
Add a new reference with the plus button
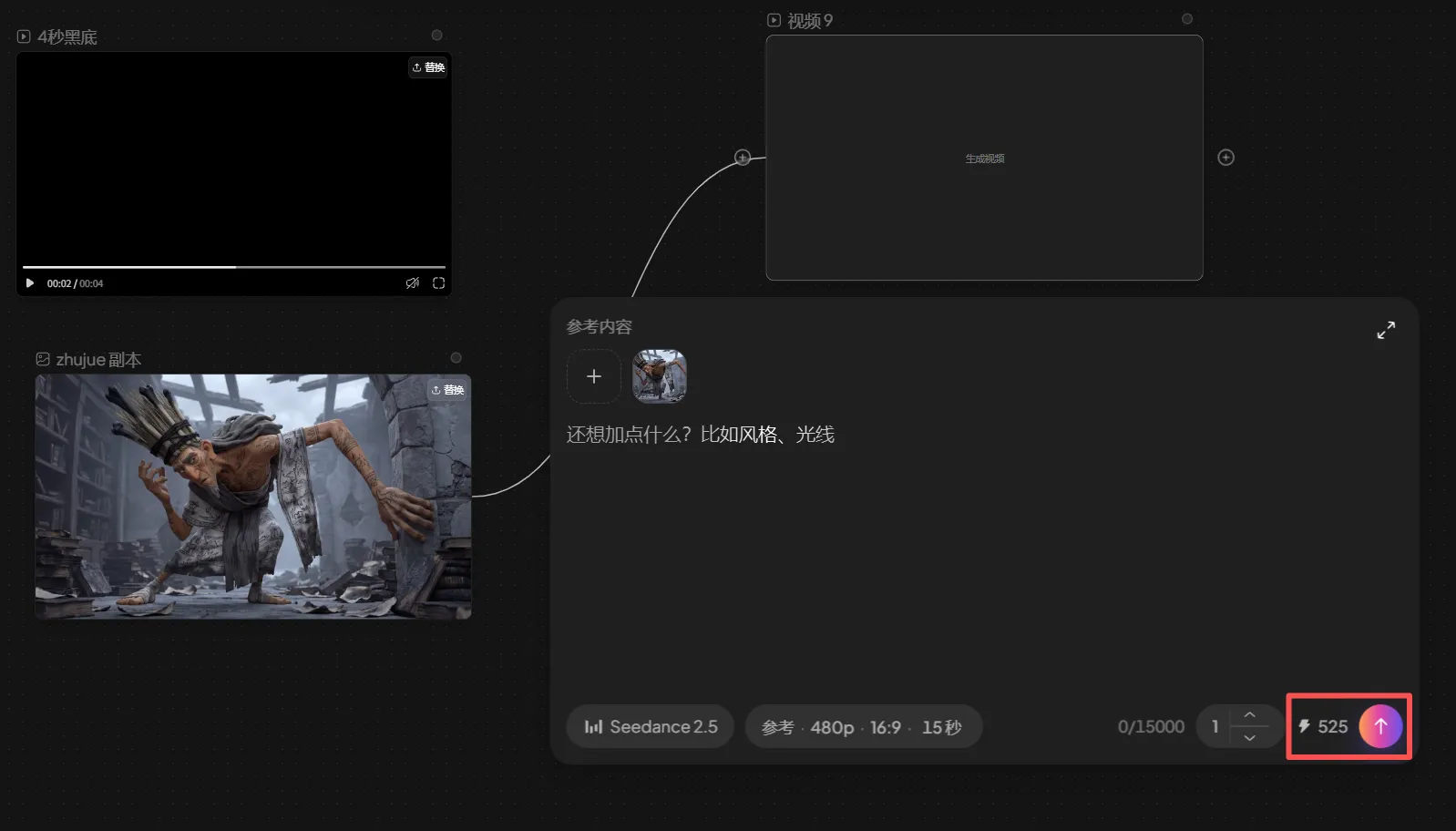594,376
